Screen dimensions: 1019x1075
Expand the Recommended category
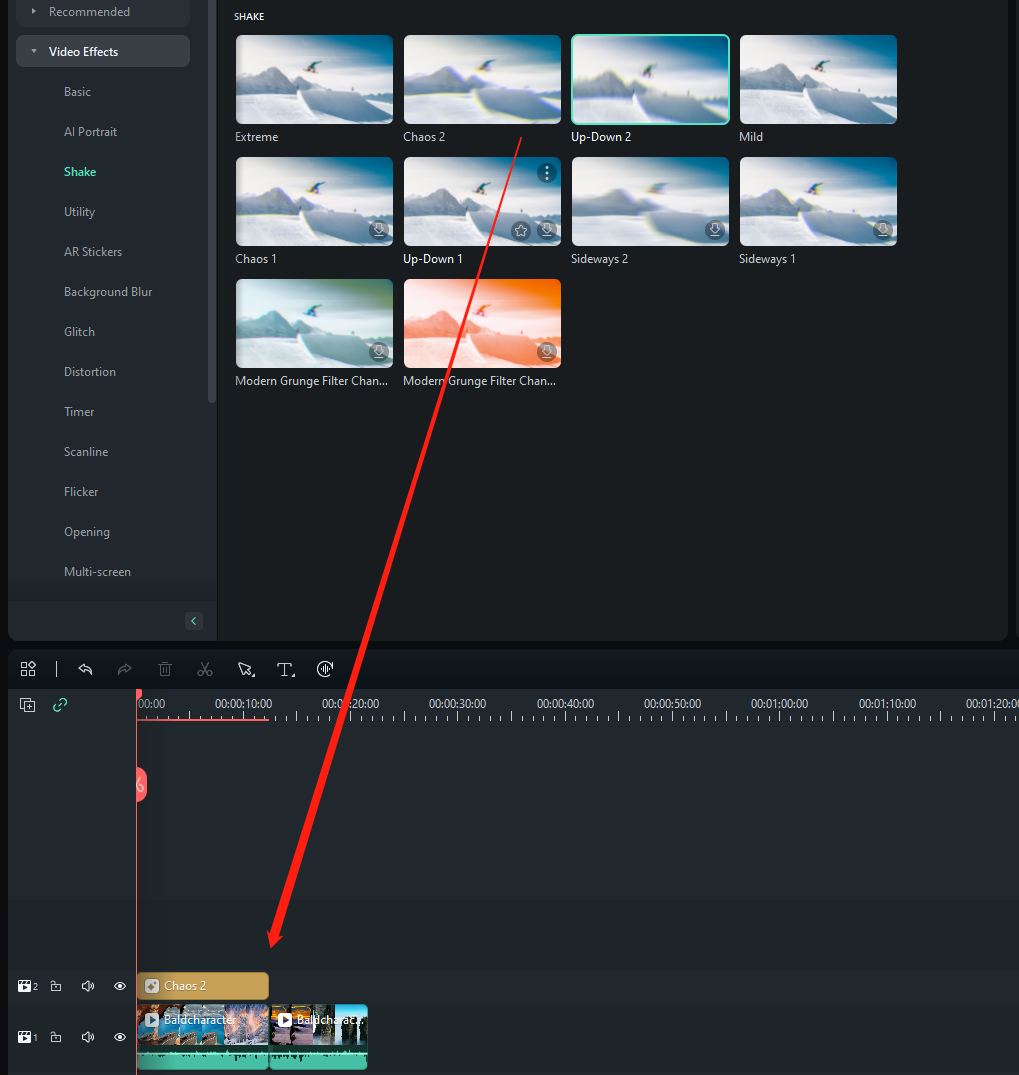coord(34,12)
